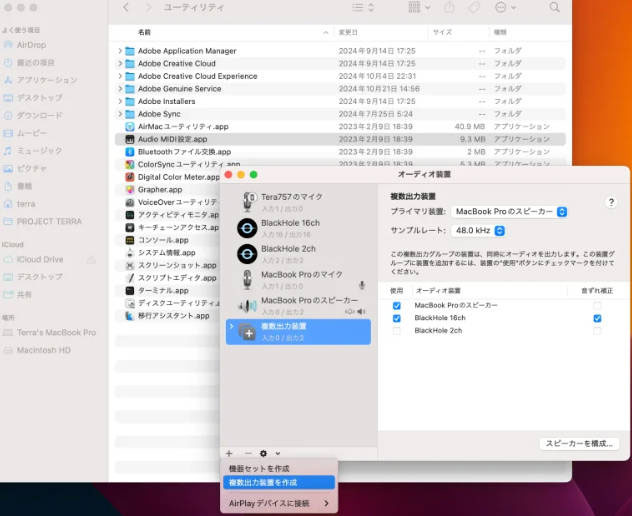Click the multi-output device stacked icon
Screen dimensions: 632x516
(247, 332)
